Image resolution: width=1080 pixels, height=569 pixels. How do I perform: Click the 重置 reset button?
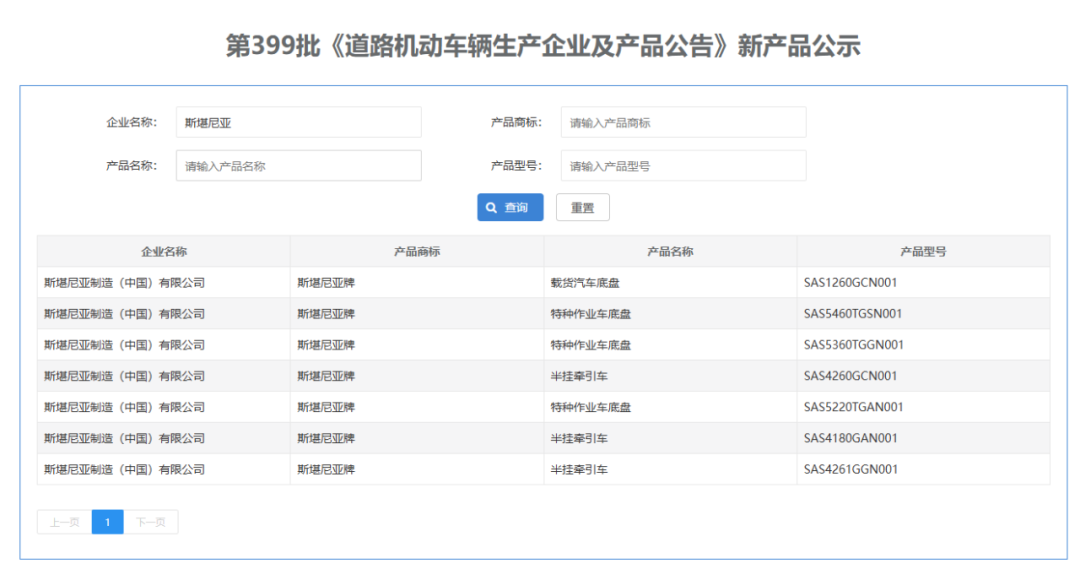point(582,207)
